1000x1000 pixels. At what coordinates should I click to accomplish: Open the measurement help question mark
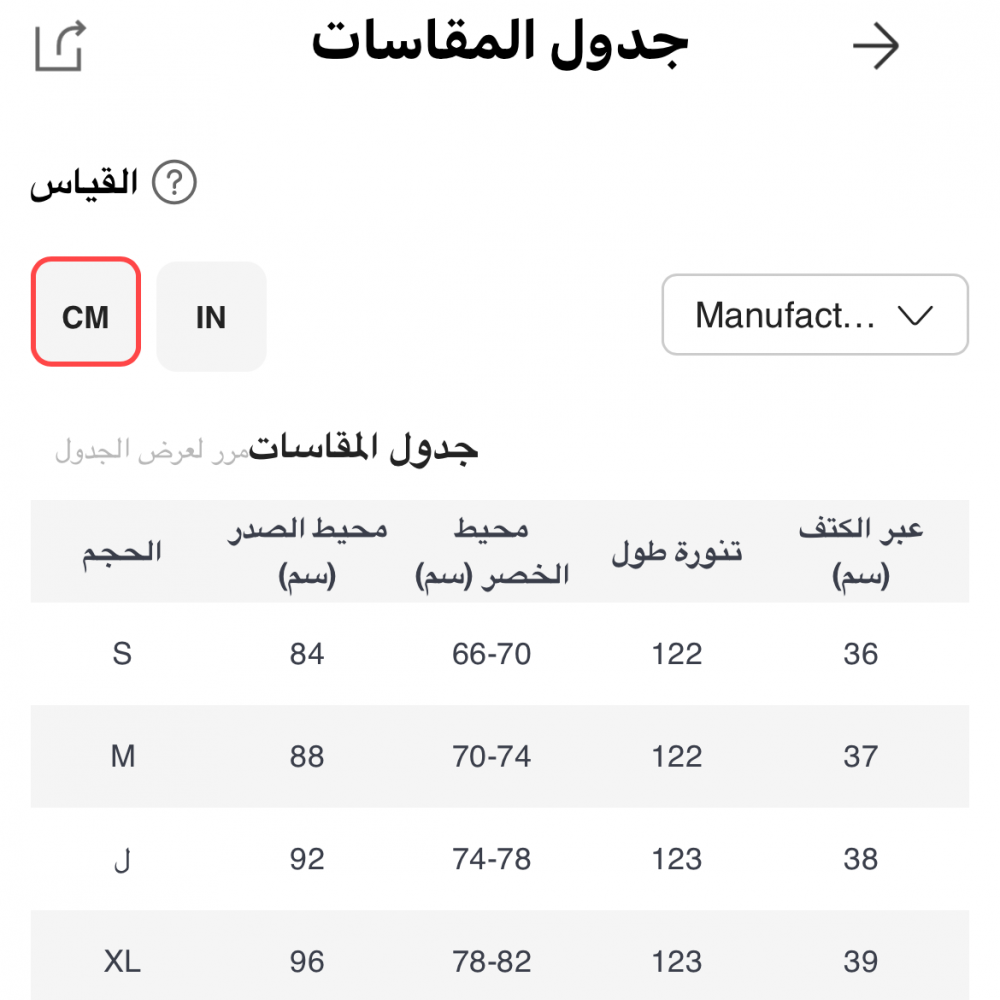click(175, 184)
